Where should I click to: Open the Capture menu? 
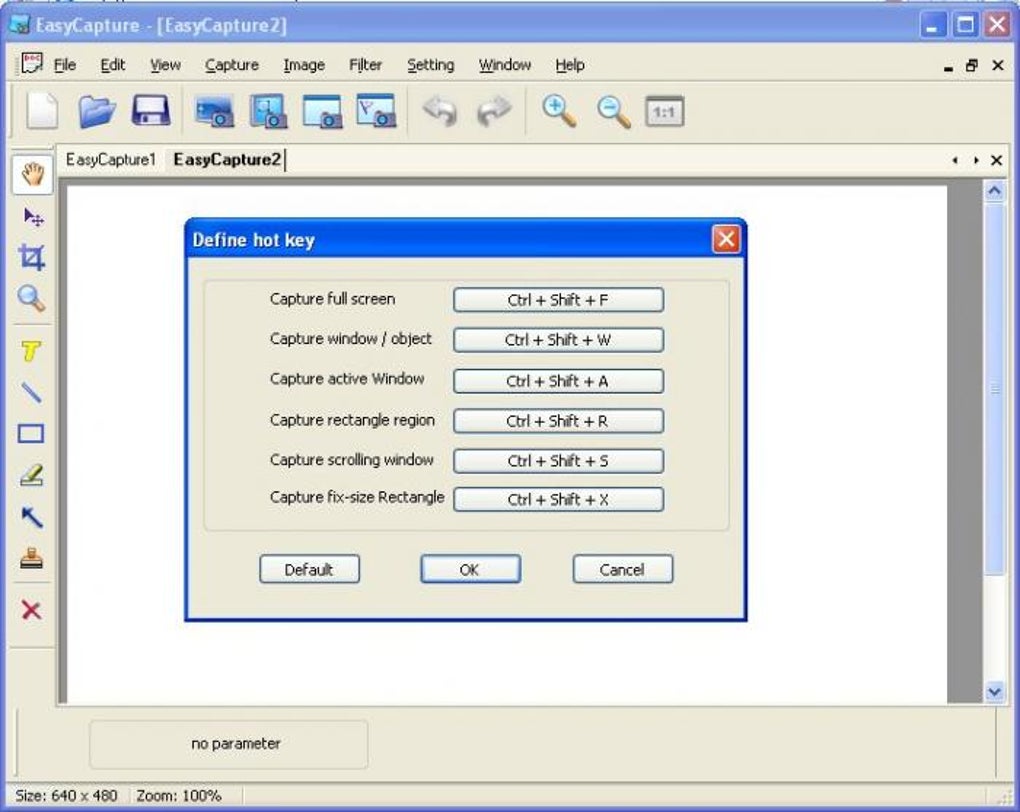(x=232, y=65)
